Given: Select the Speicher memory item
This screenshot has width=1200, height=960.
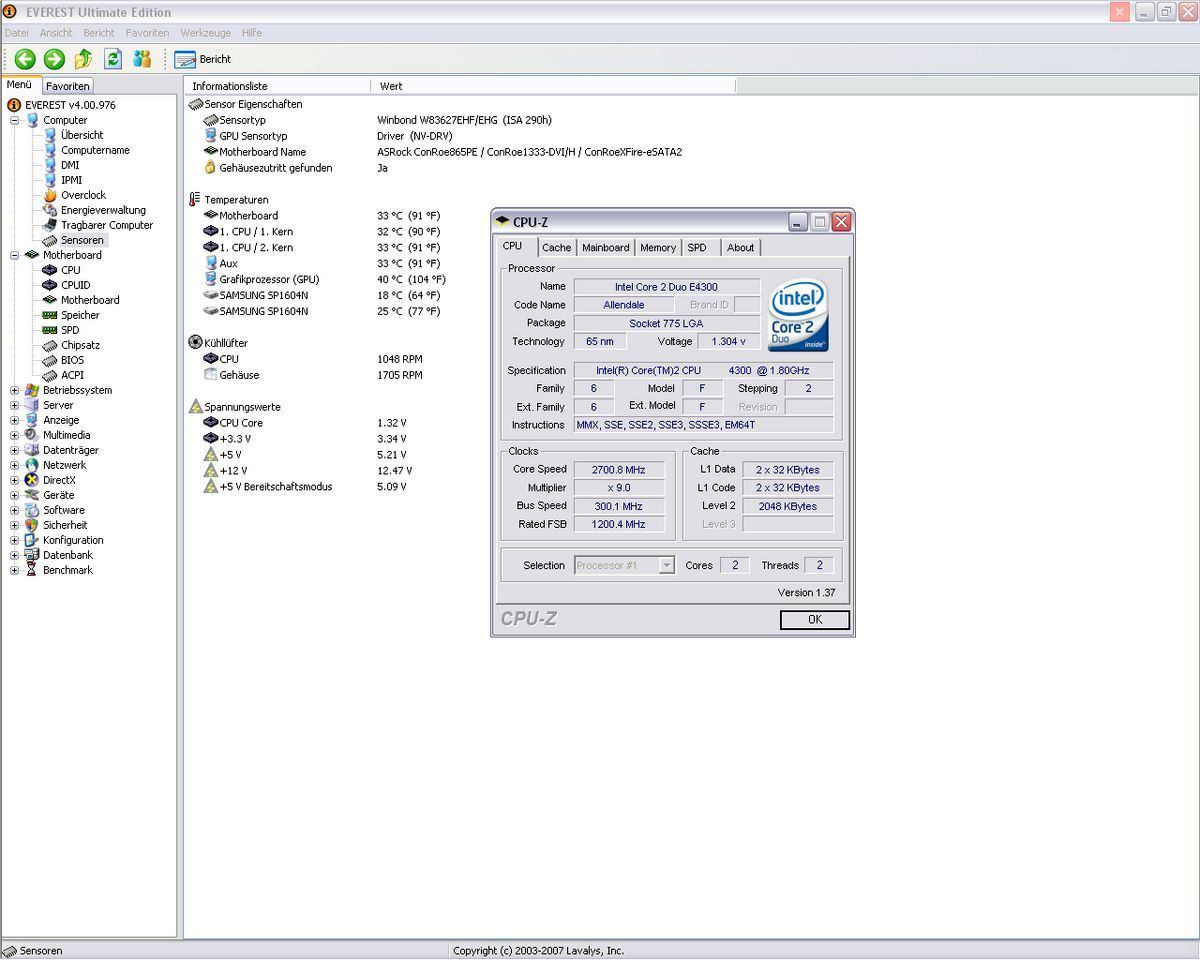Looking at the screenshot, I should [80, 315].
